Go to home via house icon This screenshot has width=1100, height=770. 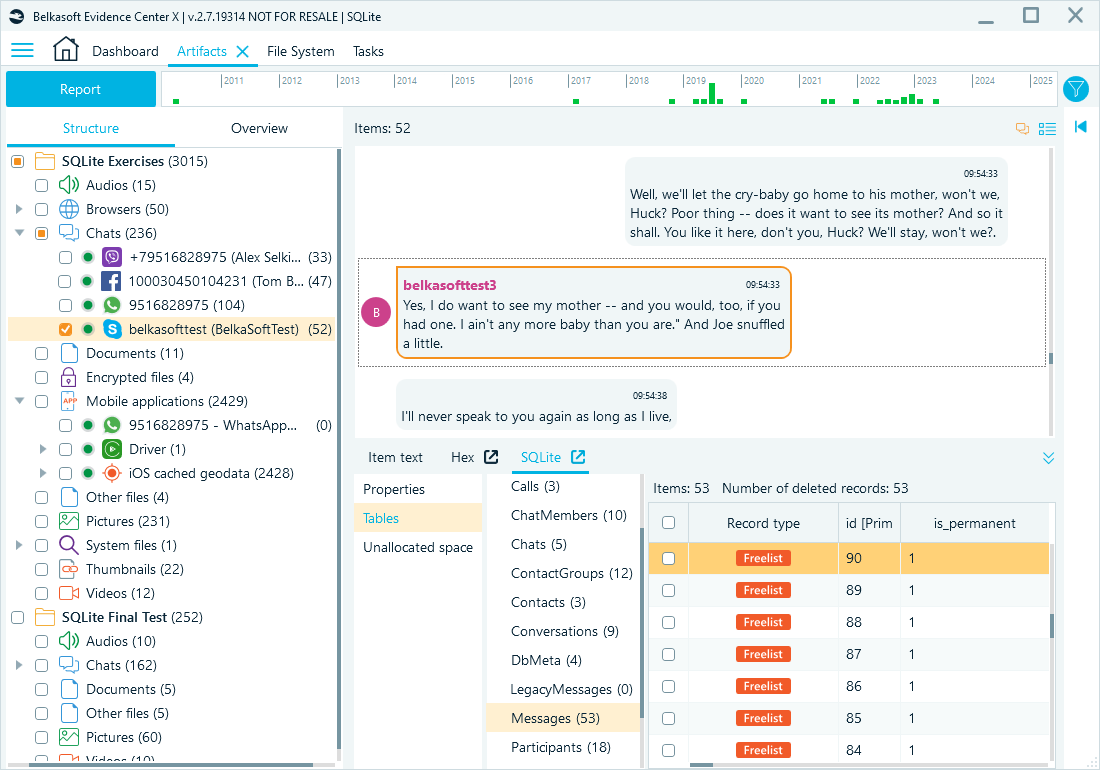coord(66,49)
